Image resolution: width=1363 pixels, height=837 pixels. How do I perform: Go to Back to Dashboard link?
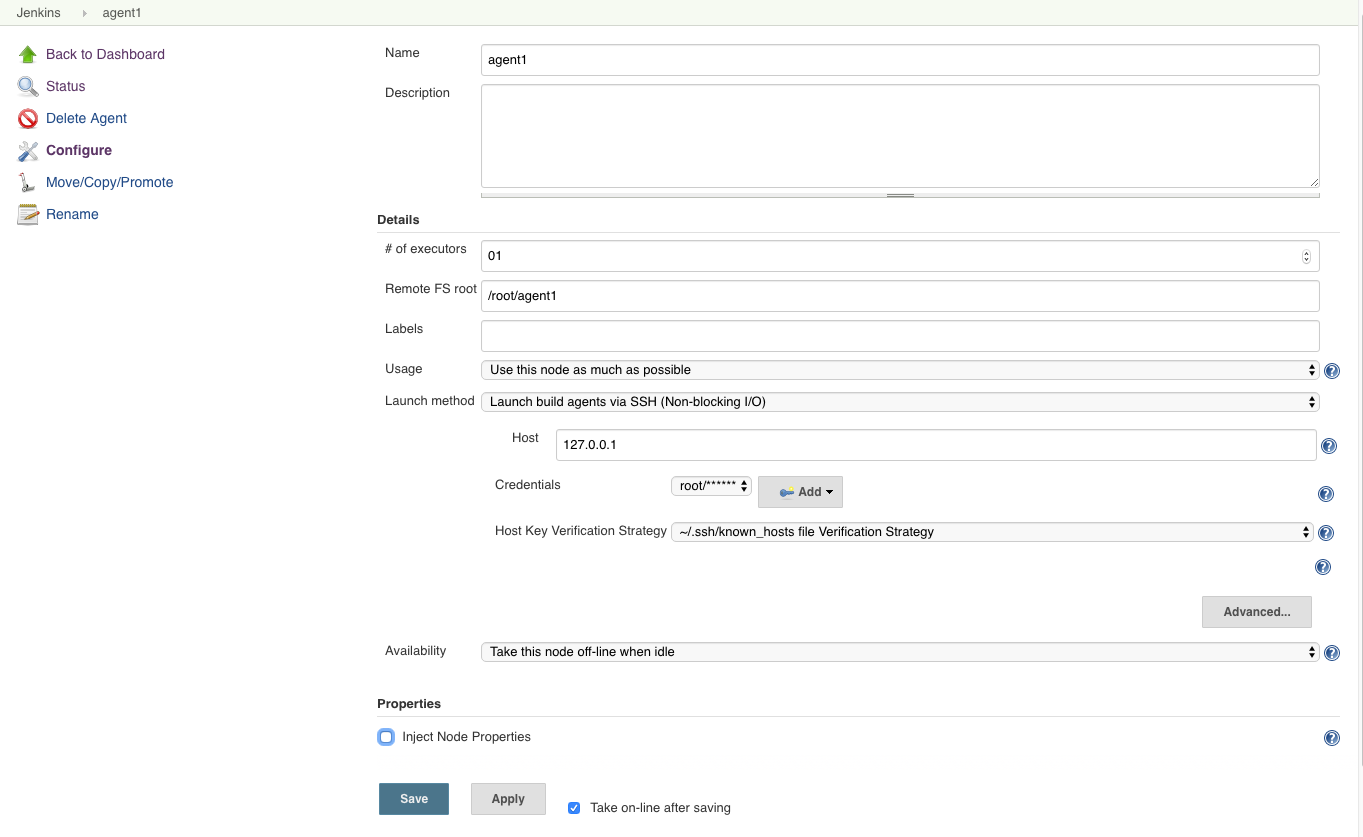[105, 54]
